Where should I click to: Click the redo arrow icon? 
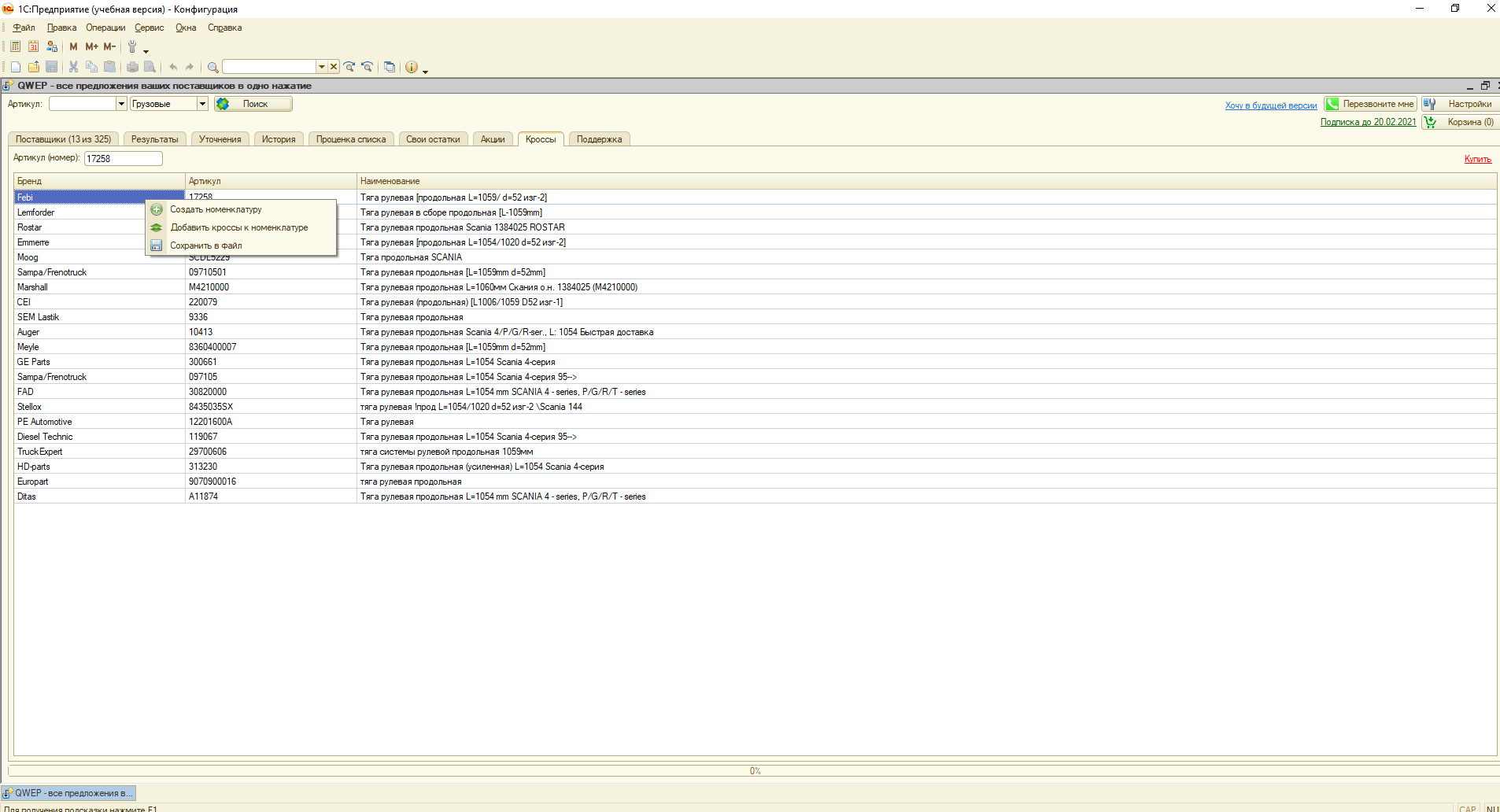pos(190,67)
